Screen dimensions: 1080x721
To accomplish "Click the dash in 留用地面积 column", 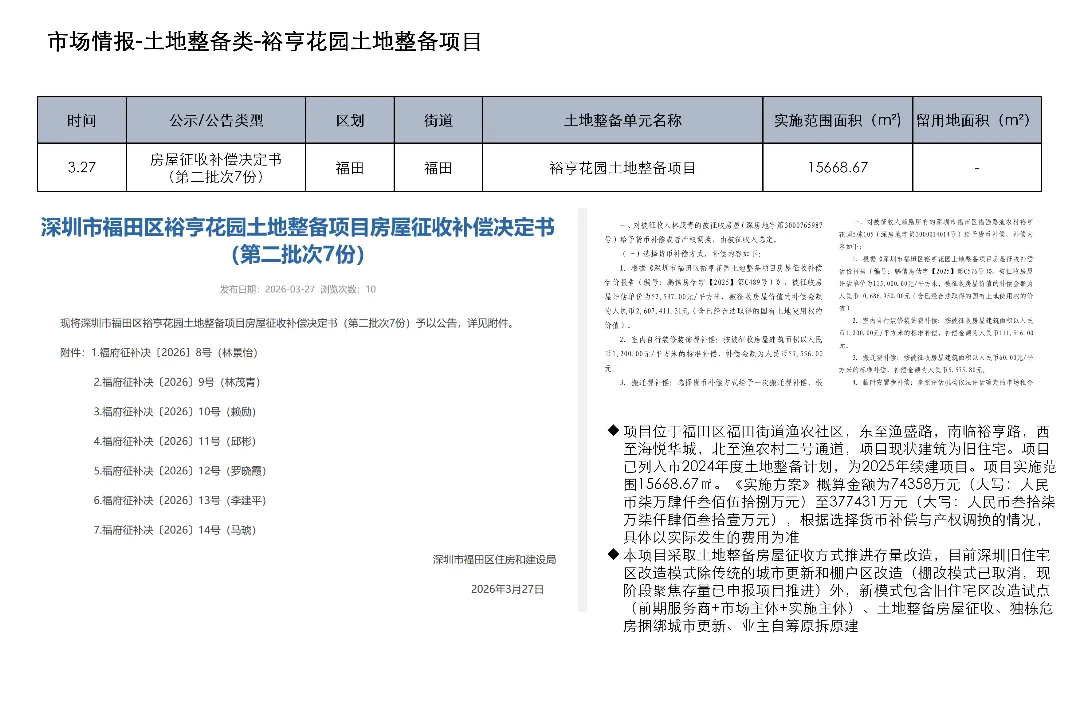I will (977, 167).
